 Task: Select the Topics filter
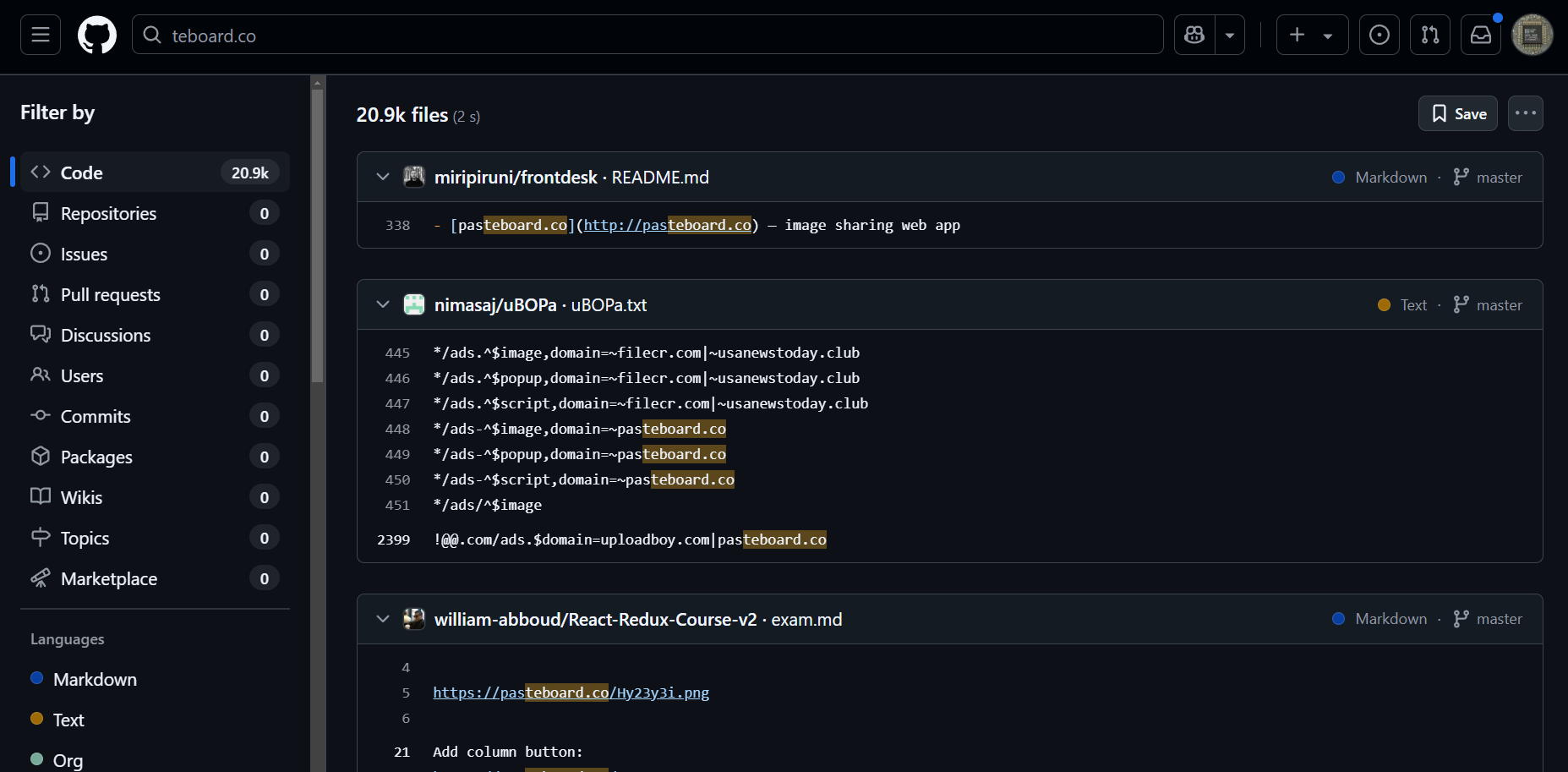pyautogui.click(x=155, y=538)
